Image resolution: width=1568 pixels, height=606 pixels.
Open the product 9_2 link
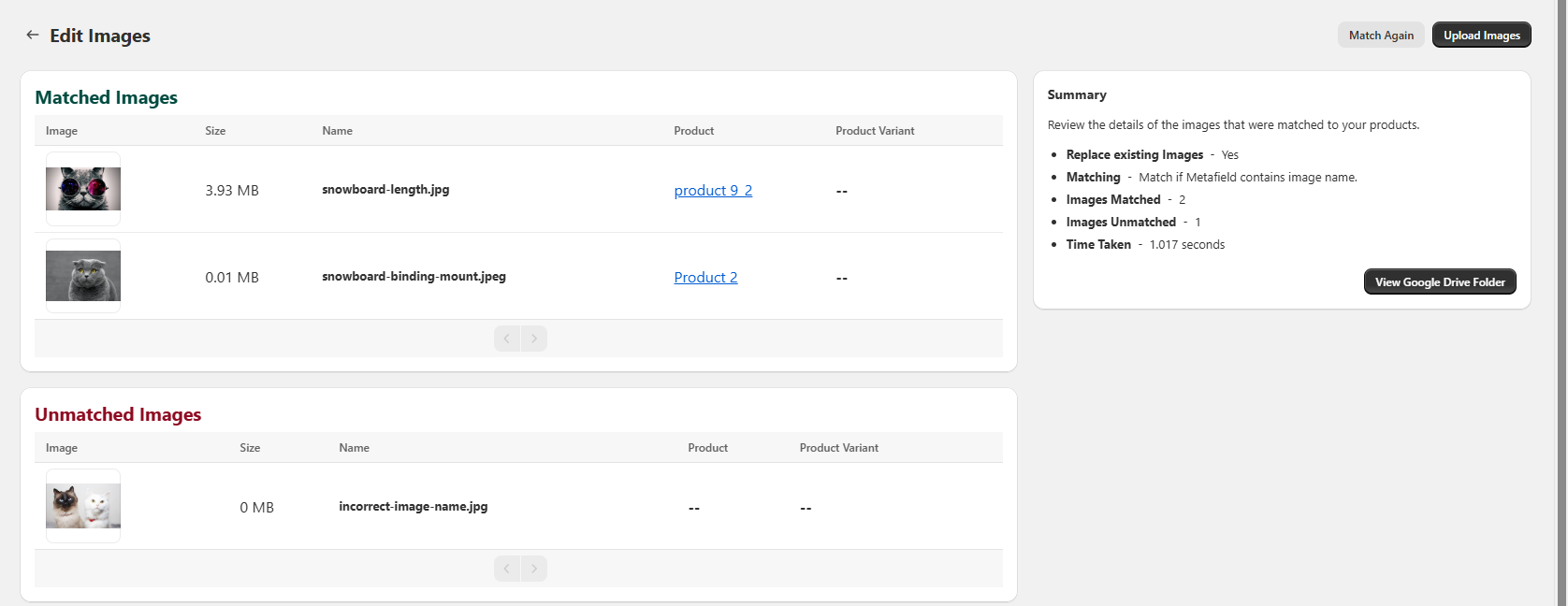(713, 191)
